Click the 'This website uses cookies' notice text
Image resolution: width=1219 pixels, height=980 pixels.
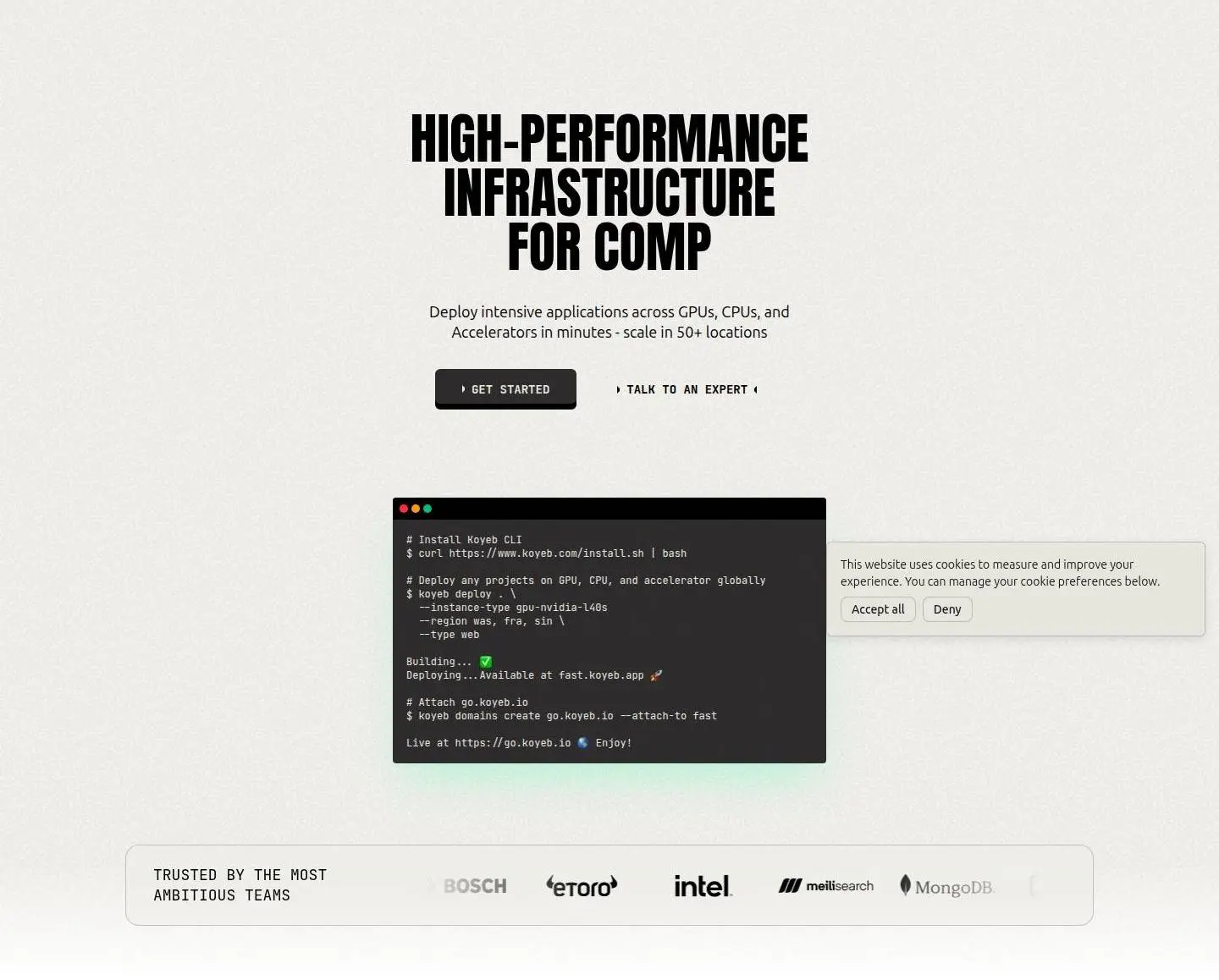point(1000,573)
